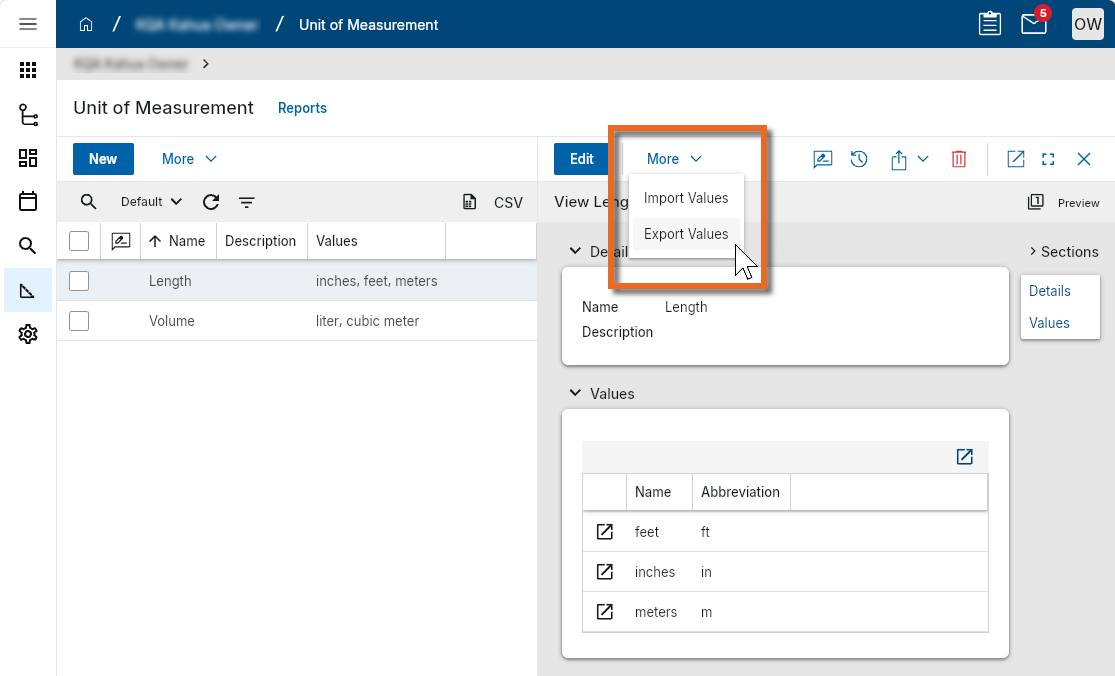Open the share dropdown arrow
The width and height of the screenshot is (1115, 676).
pos(922,159)
